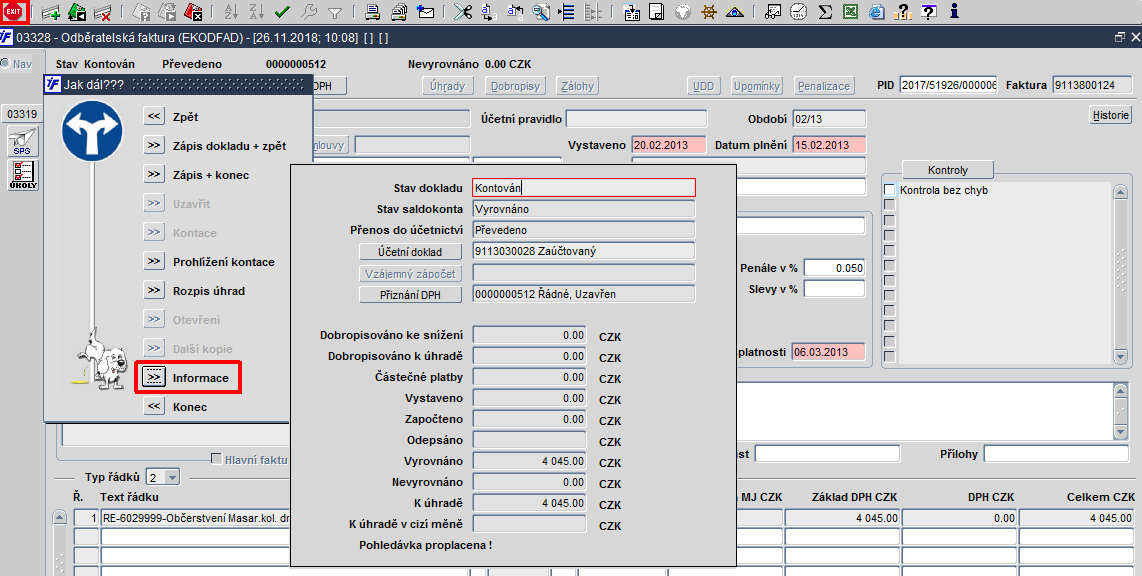Select the Nav radio button

click(x=6, y=63)
